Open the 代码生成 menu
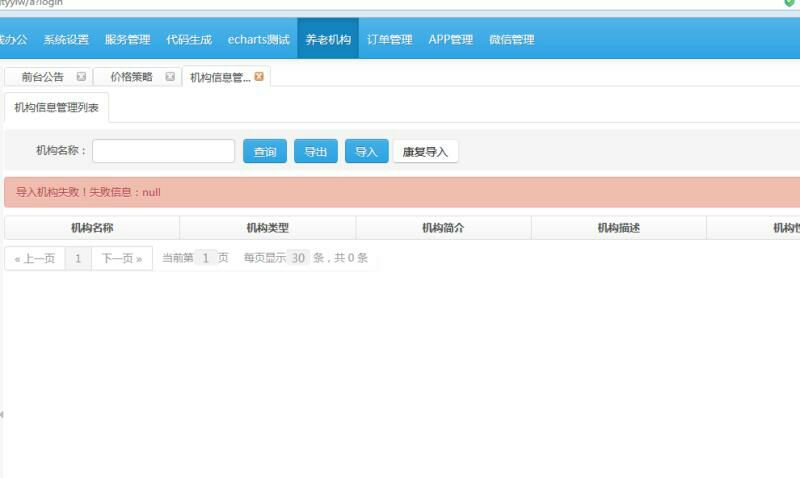 coord(189,40)
